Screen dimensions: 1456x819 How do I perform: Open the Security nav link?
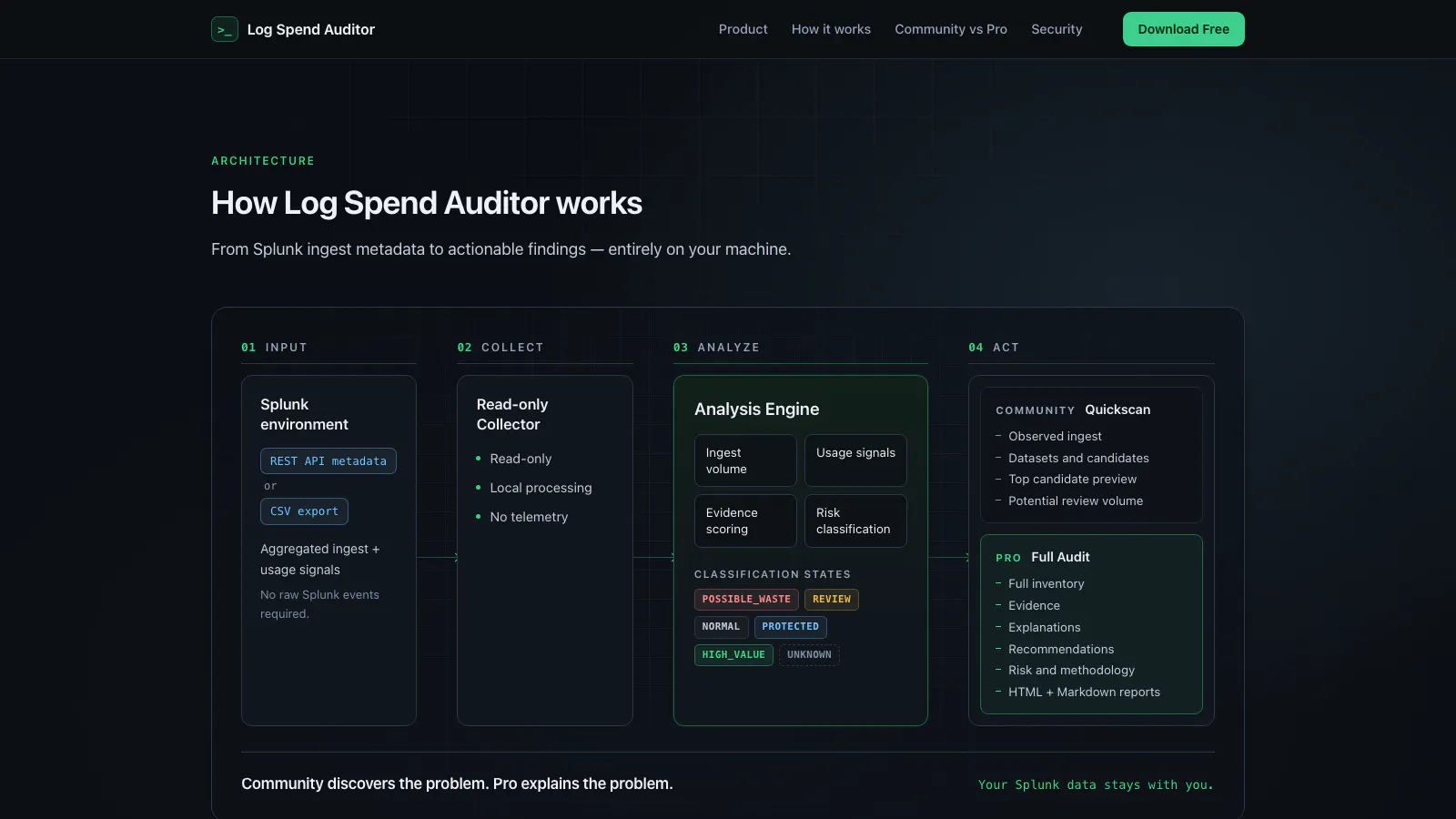point(1057,29)
